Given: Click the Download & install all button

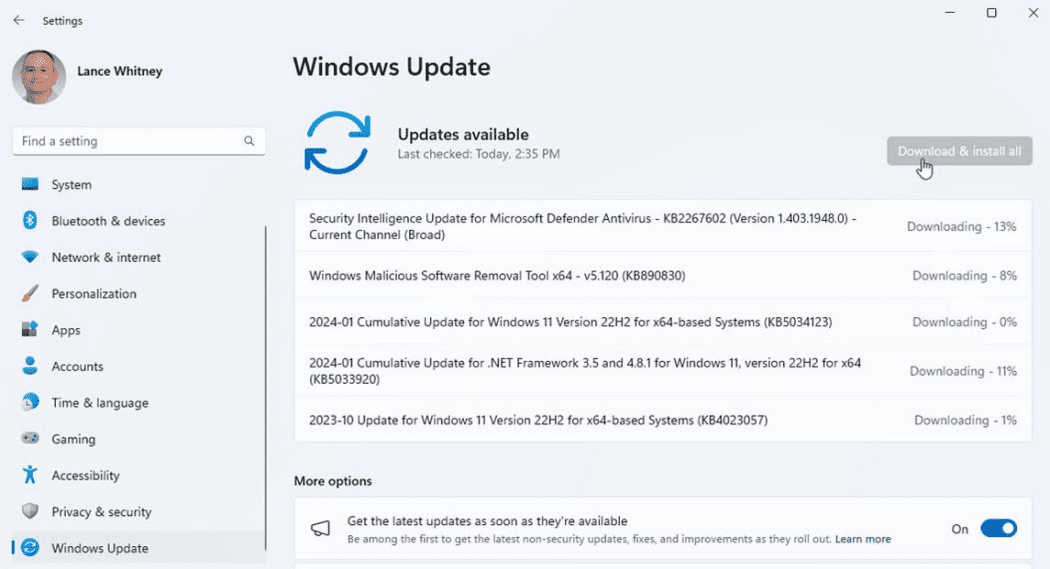Looking at the screenshot, I should (959, 151).
